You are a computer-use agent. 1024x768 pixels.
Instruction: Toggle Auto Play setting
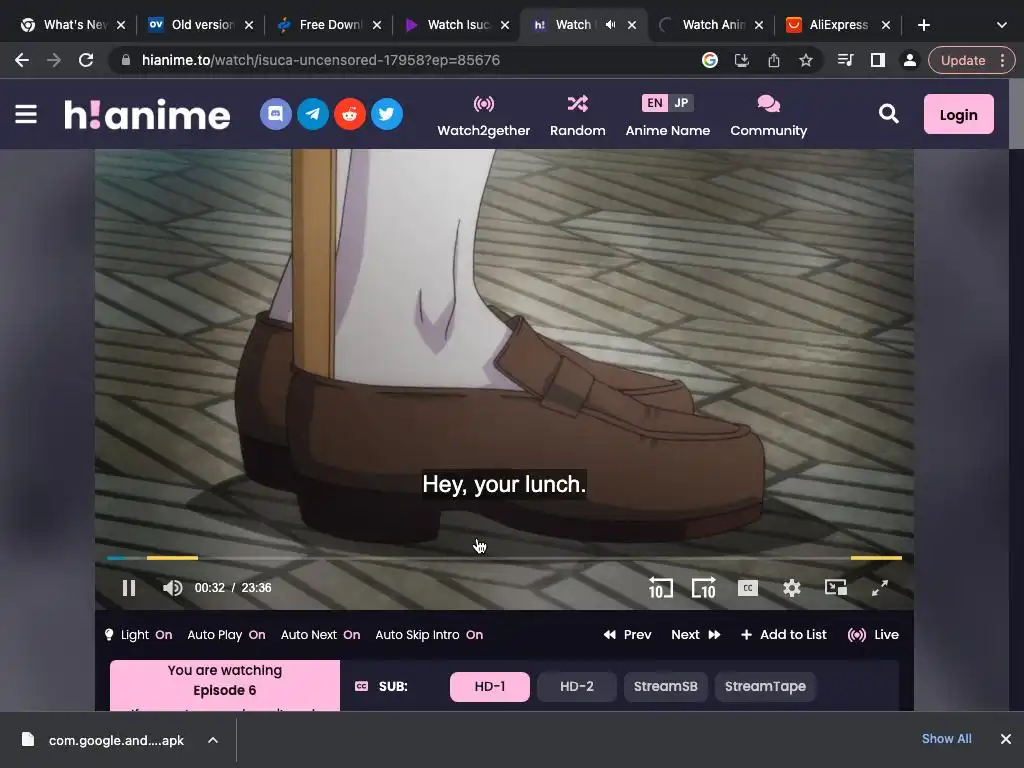coord(226,635)
